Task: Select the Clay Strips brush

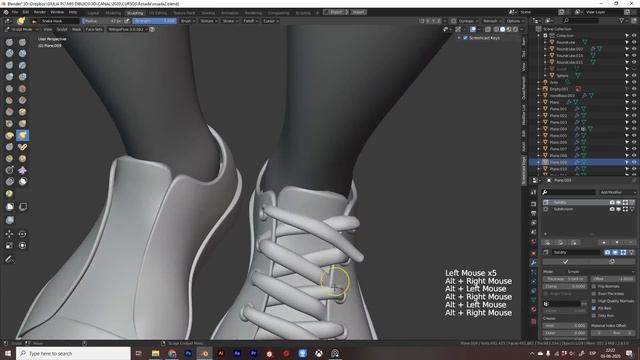Action: tap(22, 53)
